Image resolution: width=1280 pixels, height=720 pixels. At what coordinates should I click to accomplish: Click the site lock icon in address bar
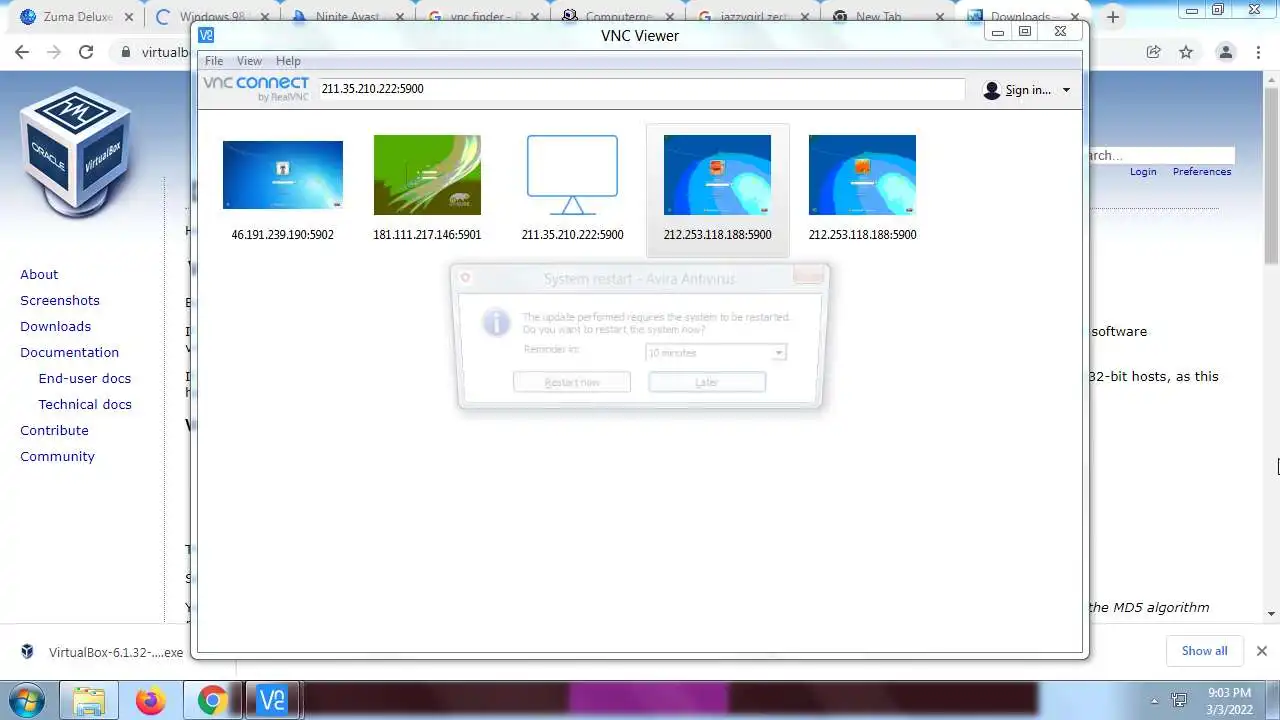(x=126, y=52)
